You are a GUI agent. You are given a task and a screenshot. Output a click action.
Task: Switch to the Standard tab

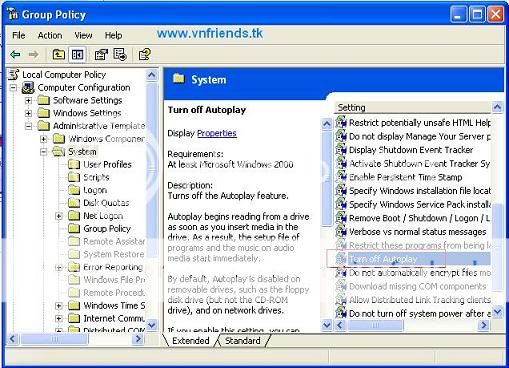(243, 341)
